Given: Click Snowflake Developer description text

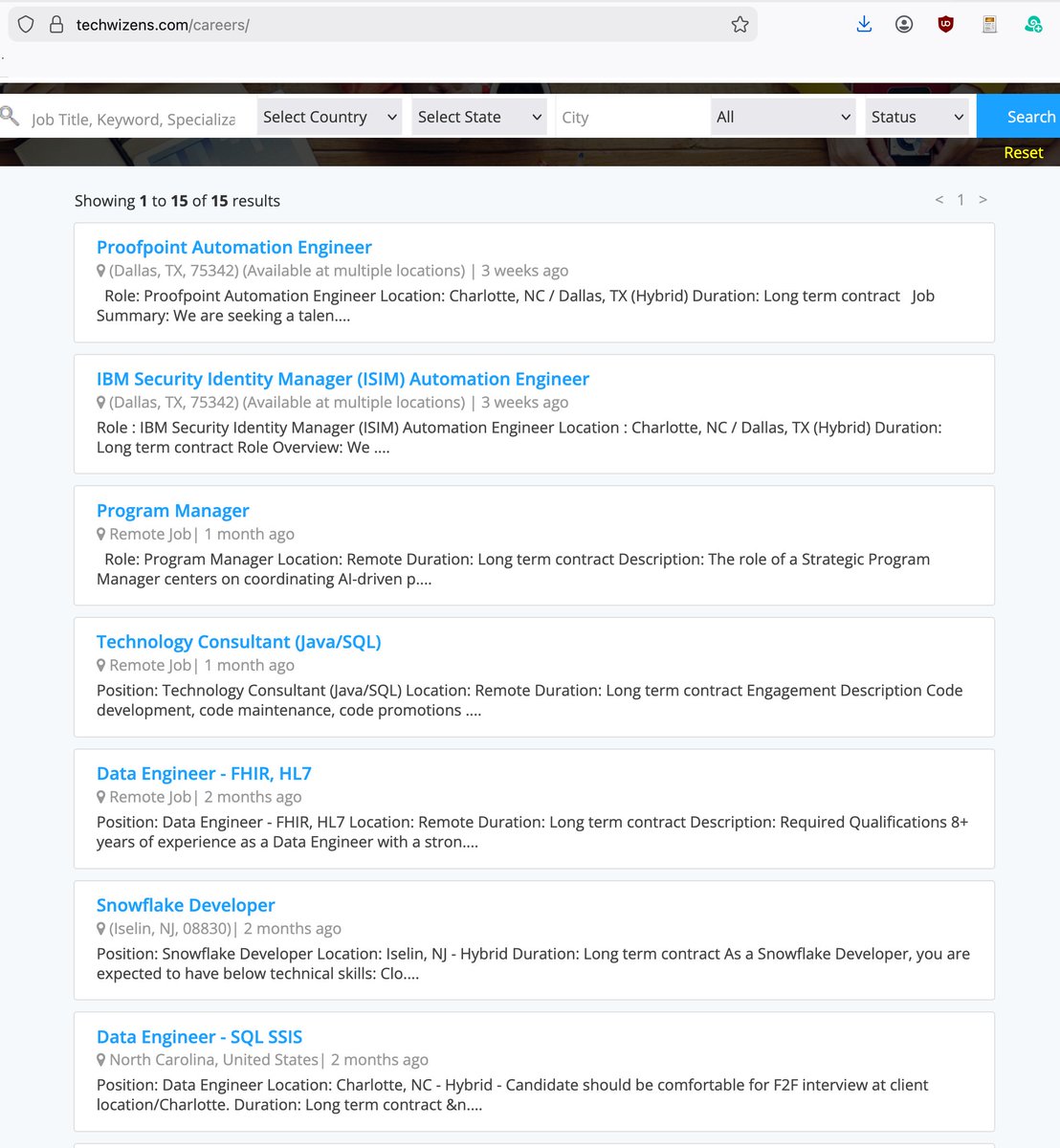Looking at the screenshot, I should [533, 963].
